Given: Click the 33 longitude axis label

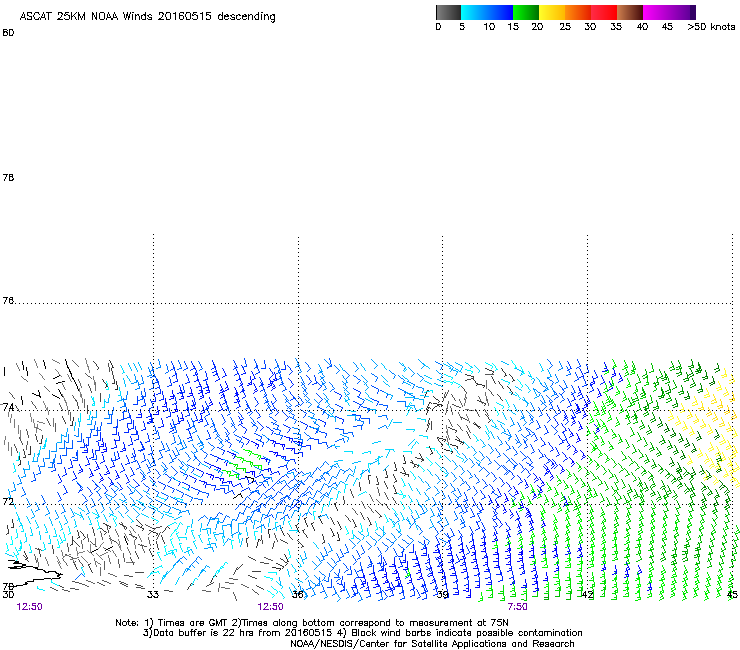Looking at the screenshot, I should [152, 594].
